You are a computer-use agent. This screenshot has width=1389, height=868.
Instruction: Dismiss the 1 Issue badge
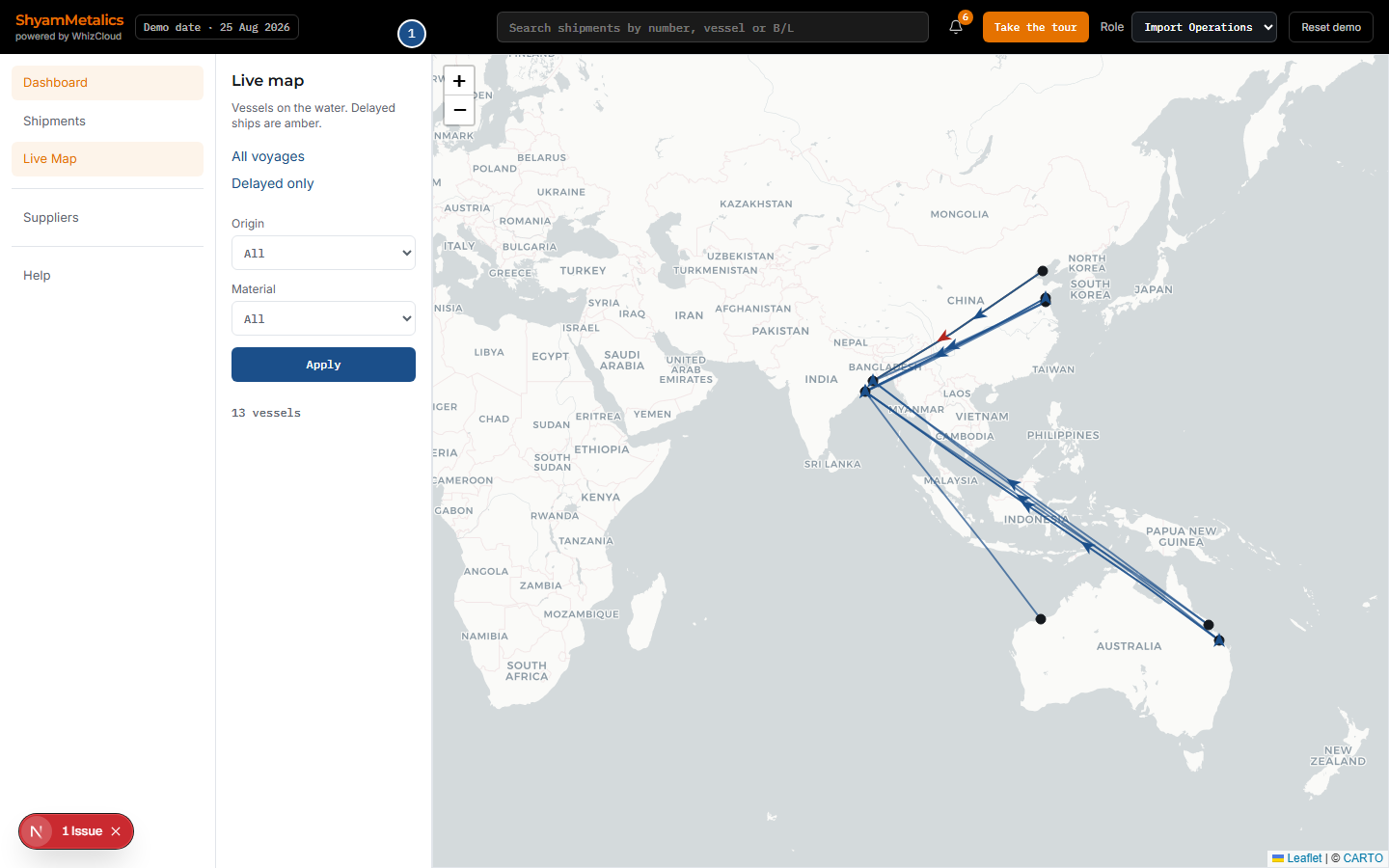click(x=116, y=831)
